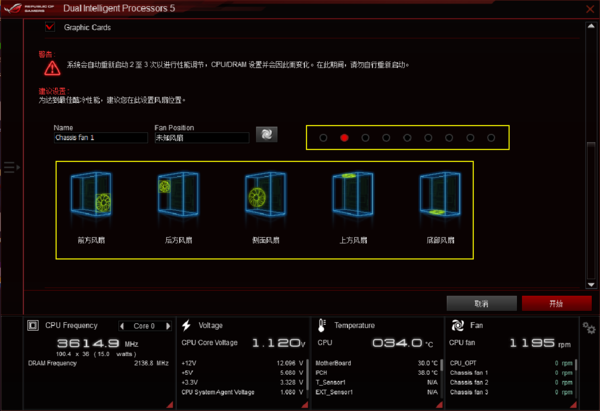This screenshot has width=600, height=411.
Task: Click the Fan panel icon
Action: [x=458, y=325]
